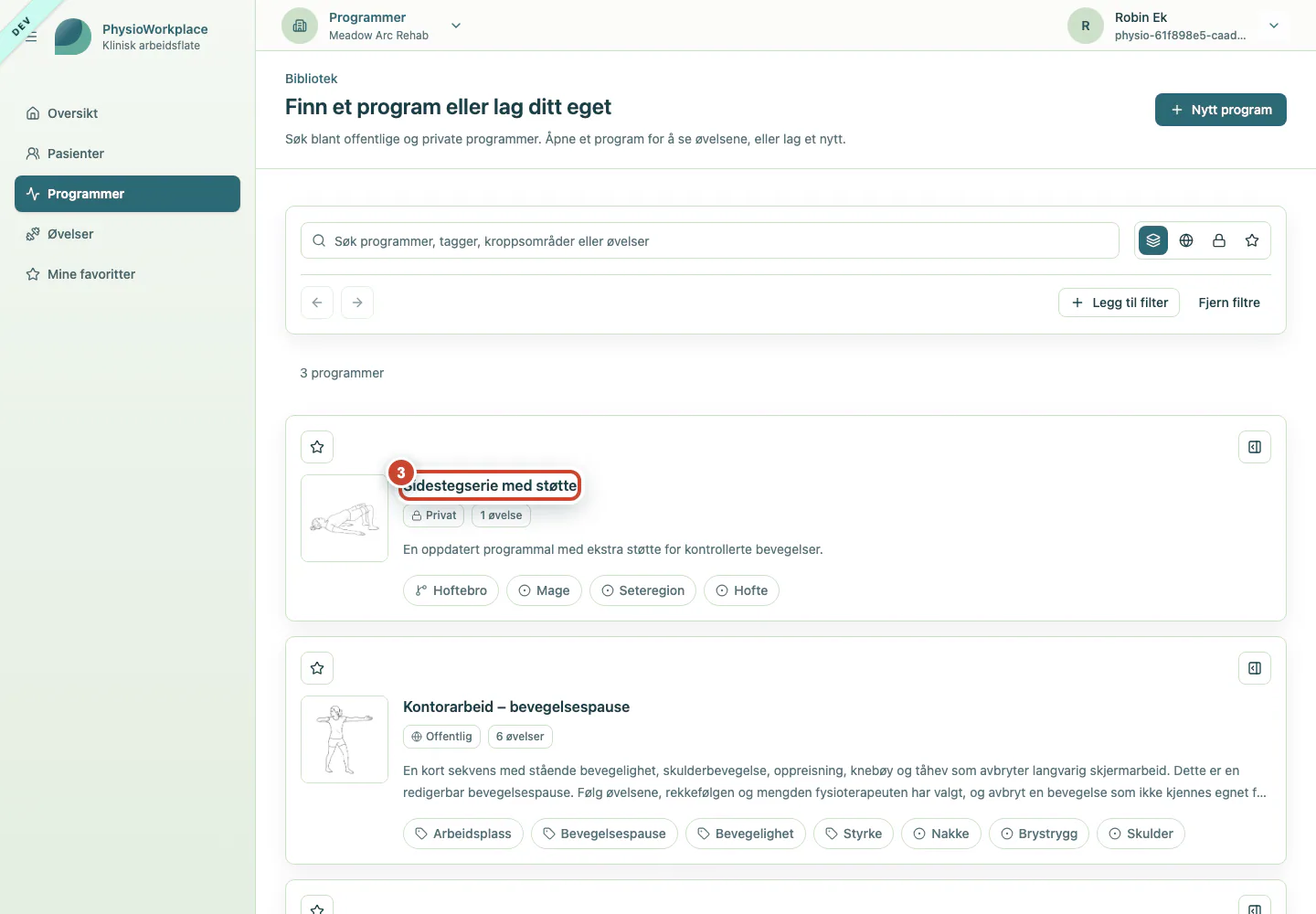Open the Kontorarbeid – bevegelsespause program title
The height and width of the screenshot is (914, 1316).
(x=516, y=707)
